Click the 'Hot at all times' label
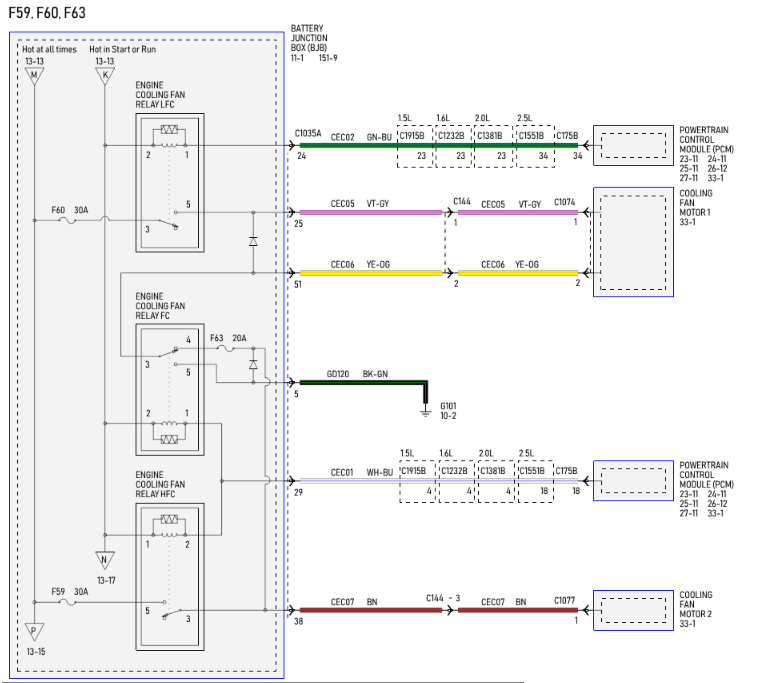773x683 pixels. click(49, 49)
